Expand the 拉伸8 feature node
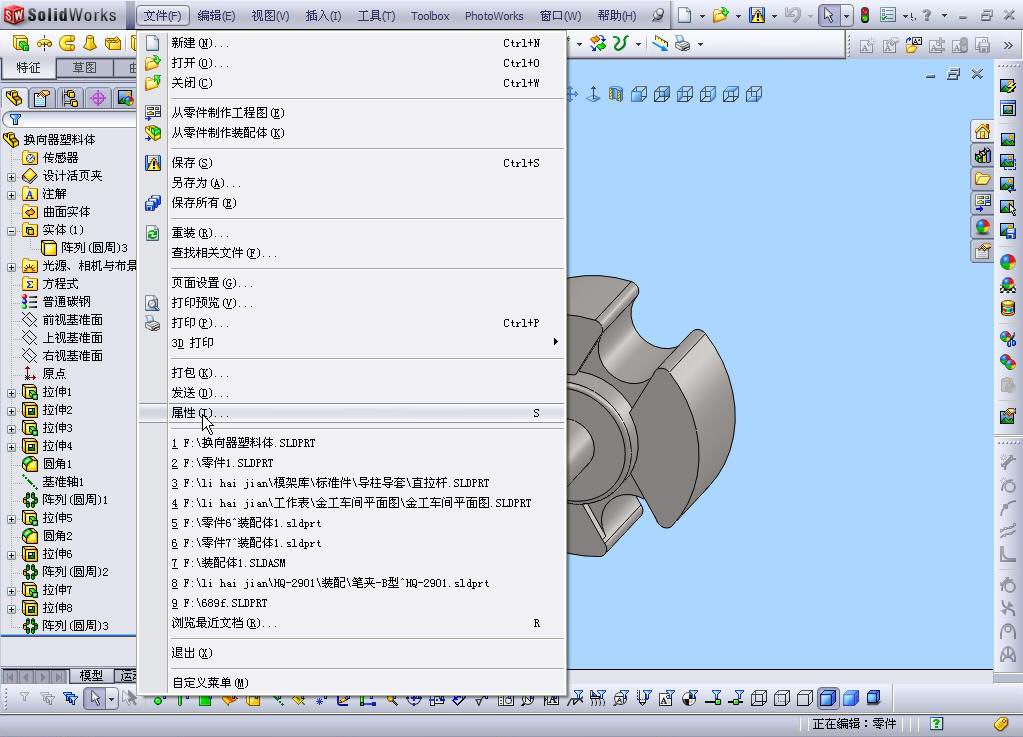Image resolution: width=1023 pixels, height=737 pixels. (11, 609)
